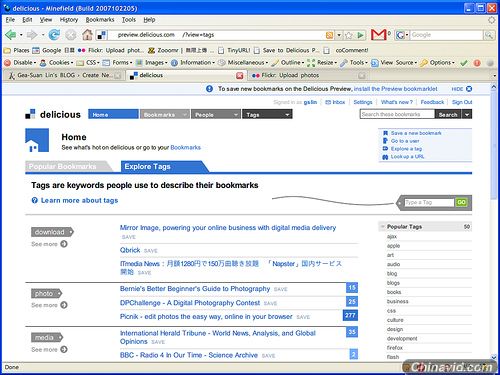Click the large Home house icon
500x375 pixels.
coord(37,140)
